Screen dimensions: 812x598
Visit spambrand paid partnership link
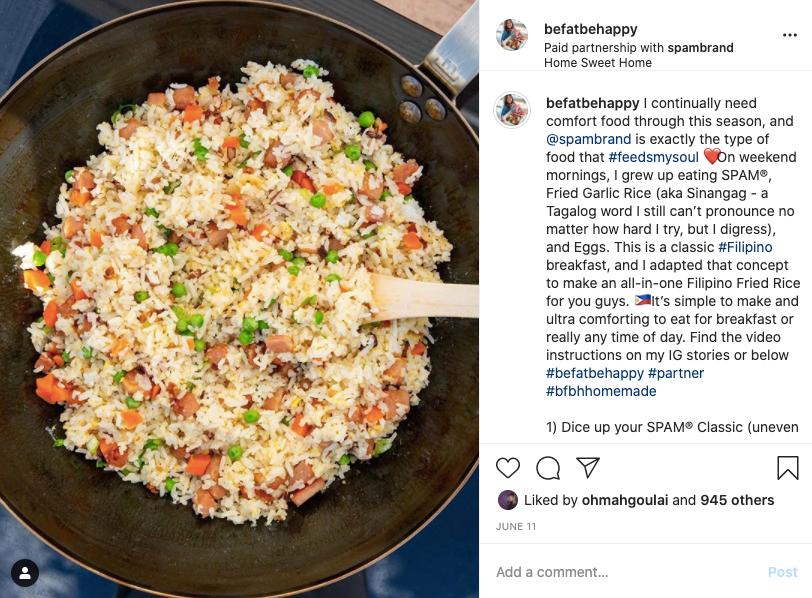(700, 48)
